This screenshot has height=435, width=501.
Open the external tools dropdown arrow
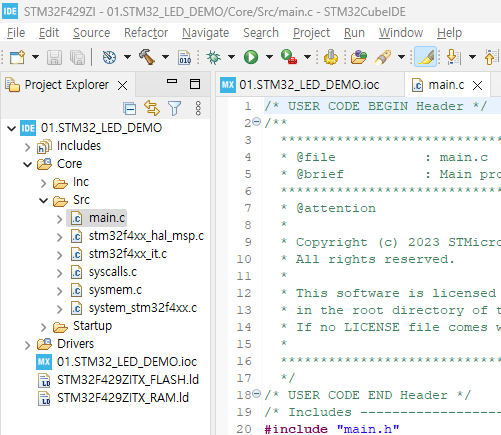307,57
